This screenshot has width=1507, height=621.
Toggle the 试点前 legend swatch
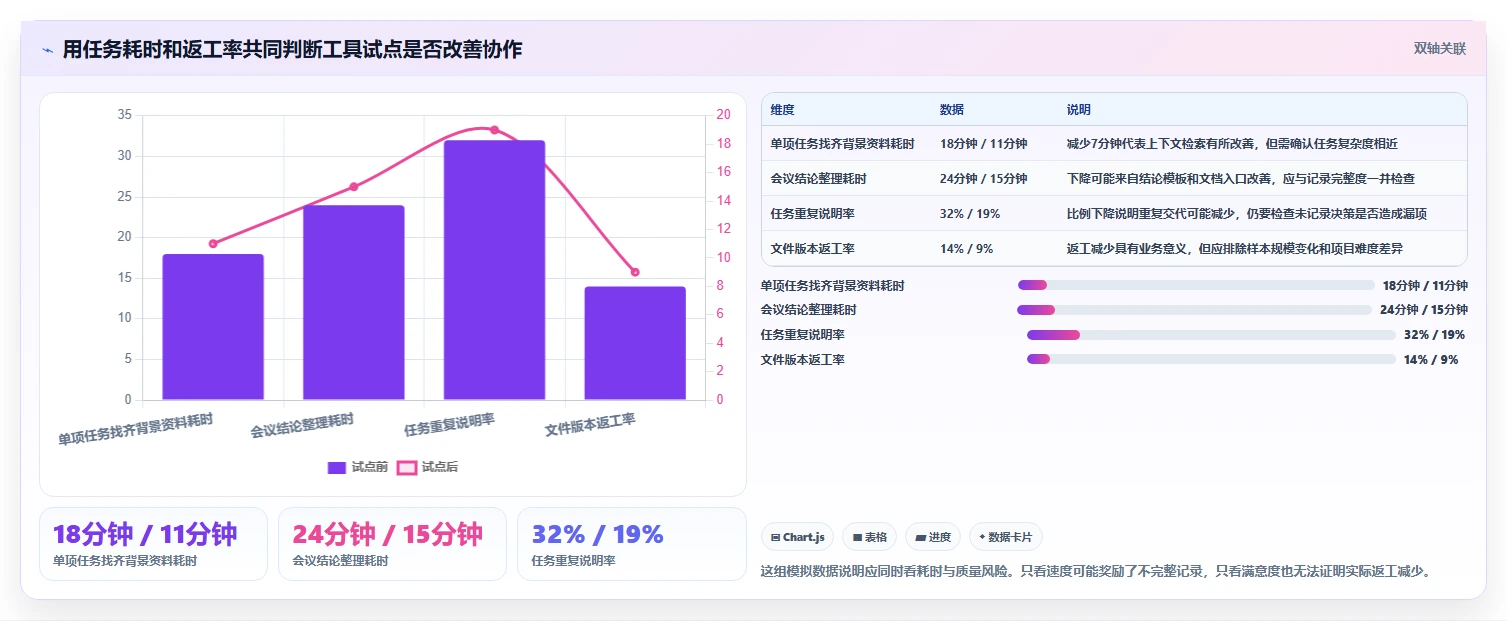pos(337,467)
